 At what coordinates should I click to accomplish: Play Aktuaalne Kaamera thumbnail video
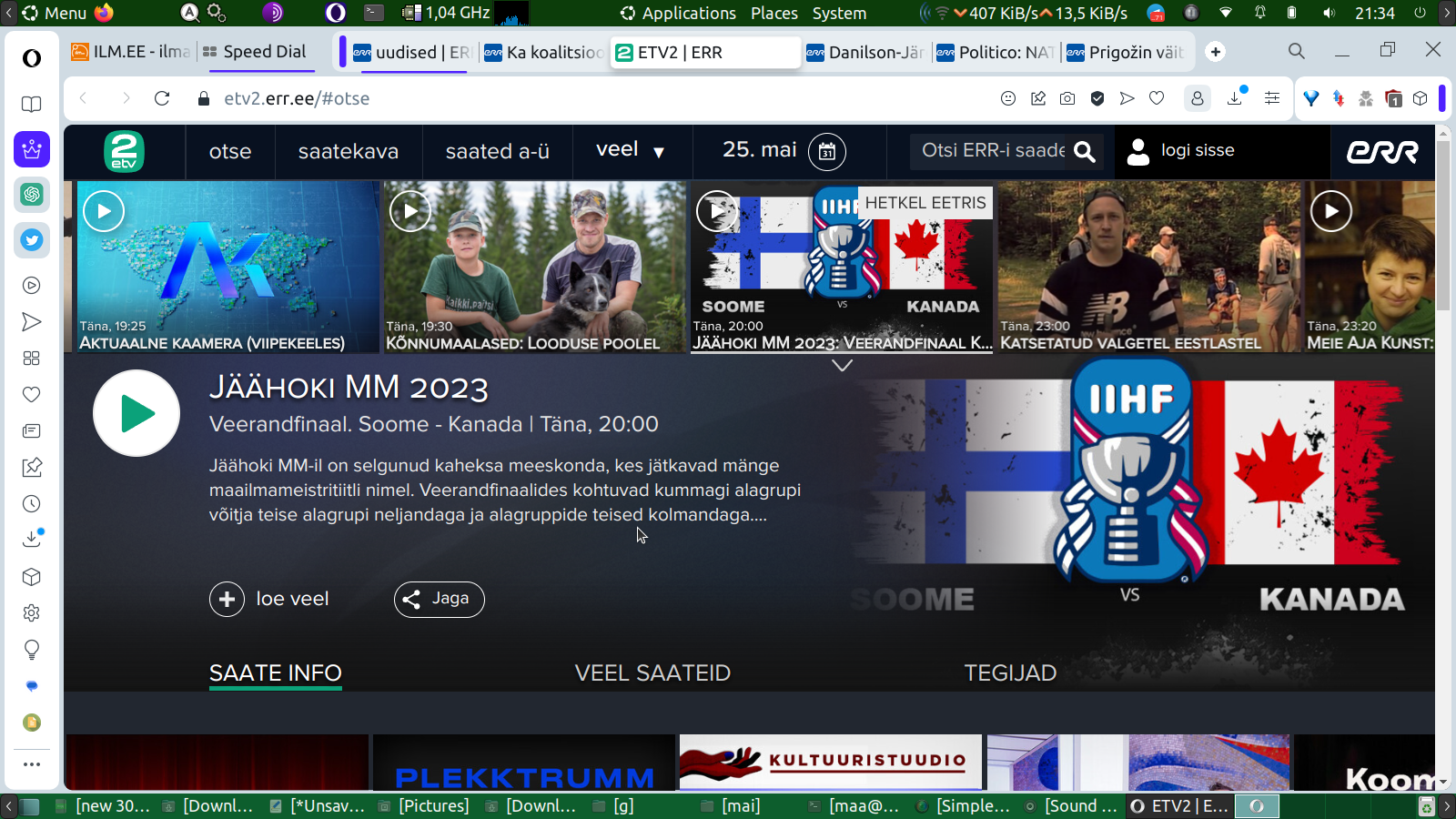point(104,211)
